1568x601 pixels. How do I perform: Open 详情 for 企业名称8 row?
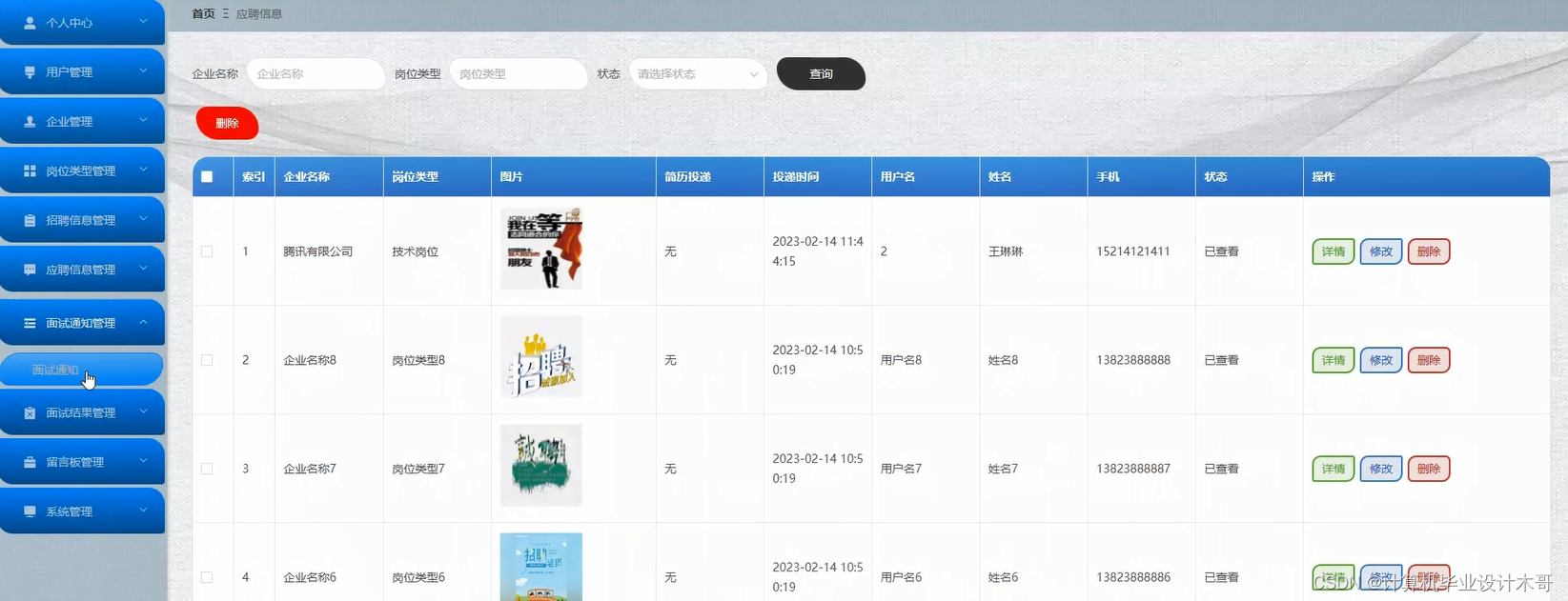[x=1333, y=360]
